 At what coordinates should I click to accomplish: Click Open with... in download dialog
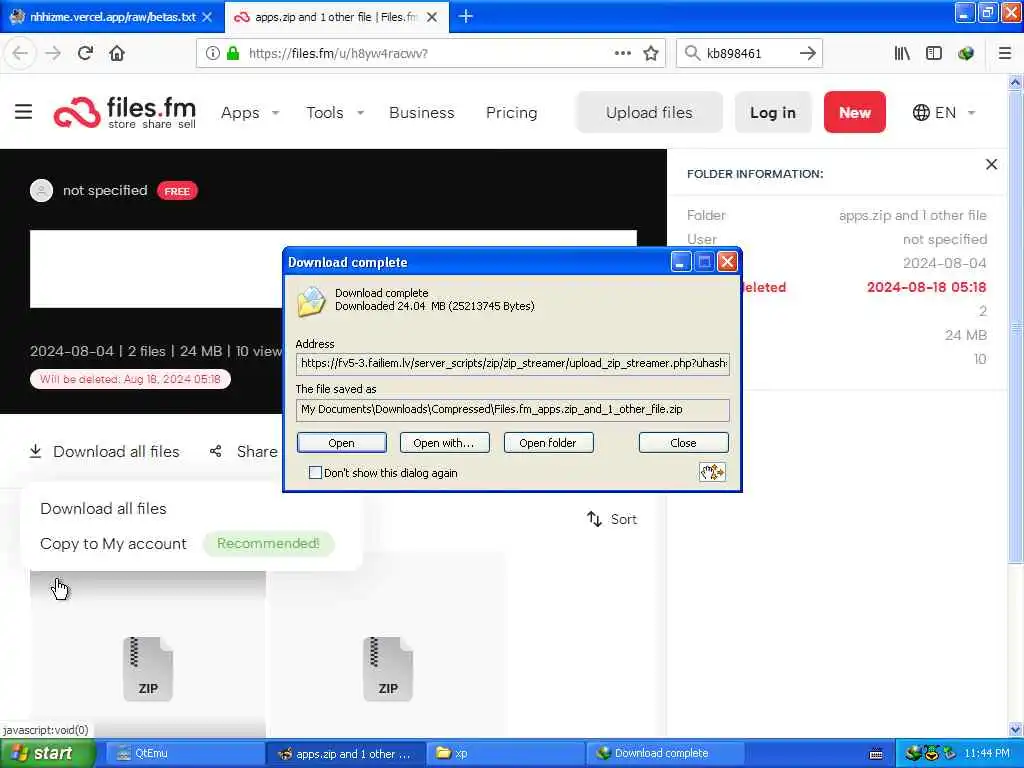pyautogui.click(x=444, y=443)
